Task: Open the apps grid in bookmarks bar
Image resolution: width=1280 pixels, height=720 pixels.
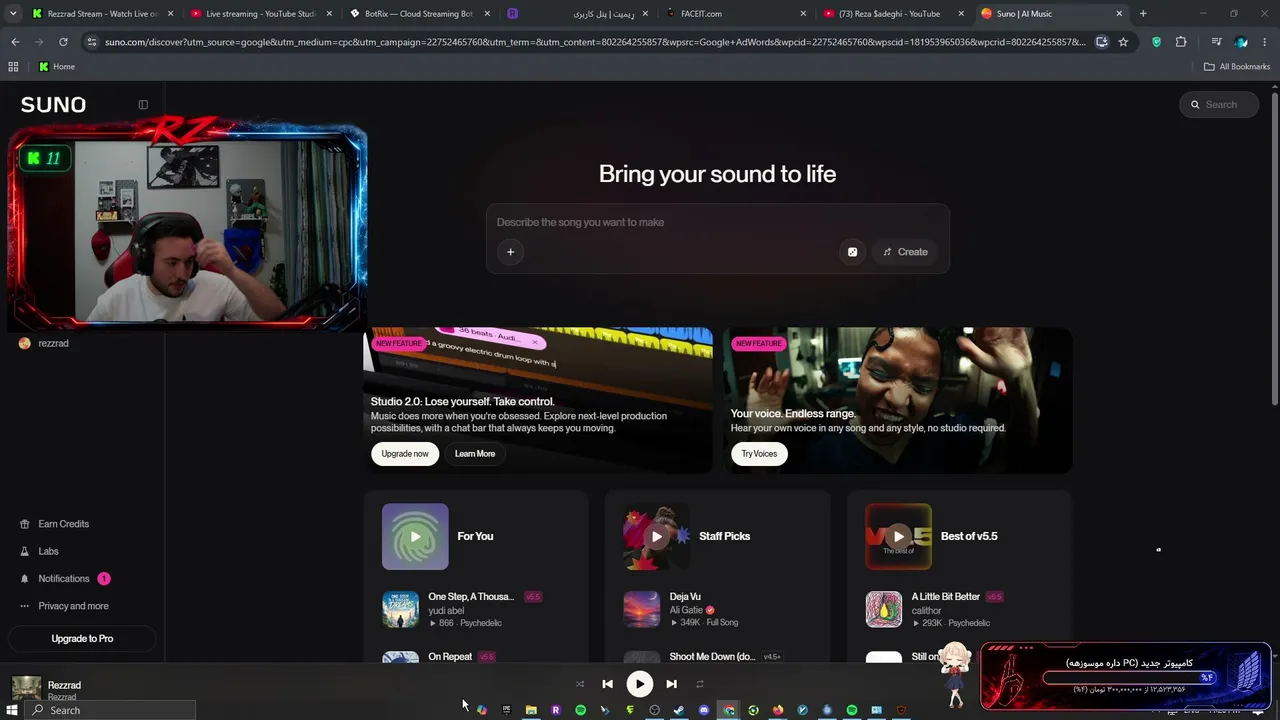Action: (13, 66)
